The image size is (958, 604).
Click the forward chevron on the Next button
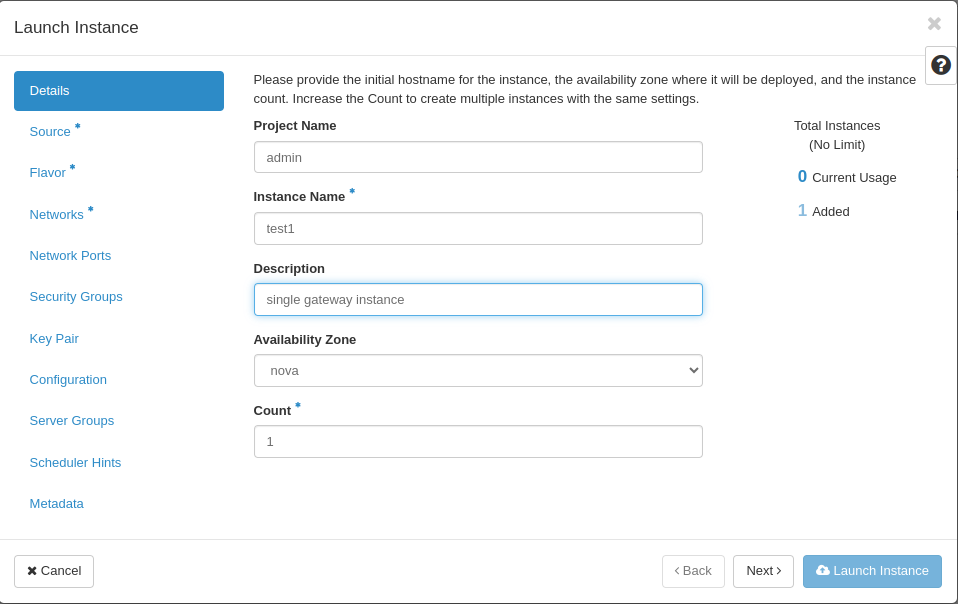(x=779, y=571)
